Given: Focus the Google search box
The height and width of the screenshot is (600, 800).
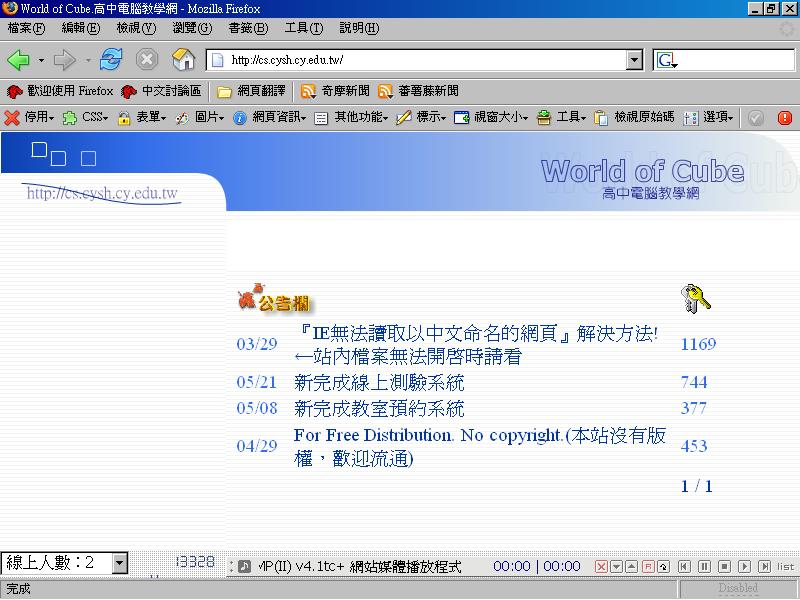Looking at the screenshot, I should point(736,60).
